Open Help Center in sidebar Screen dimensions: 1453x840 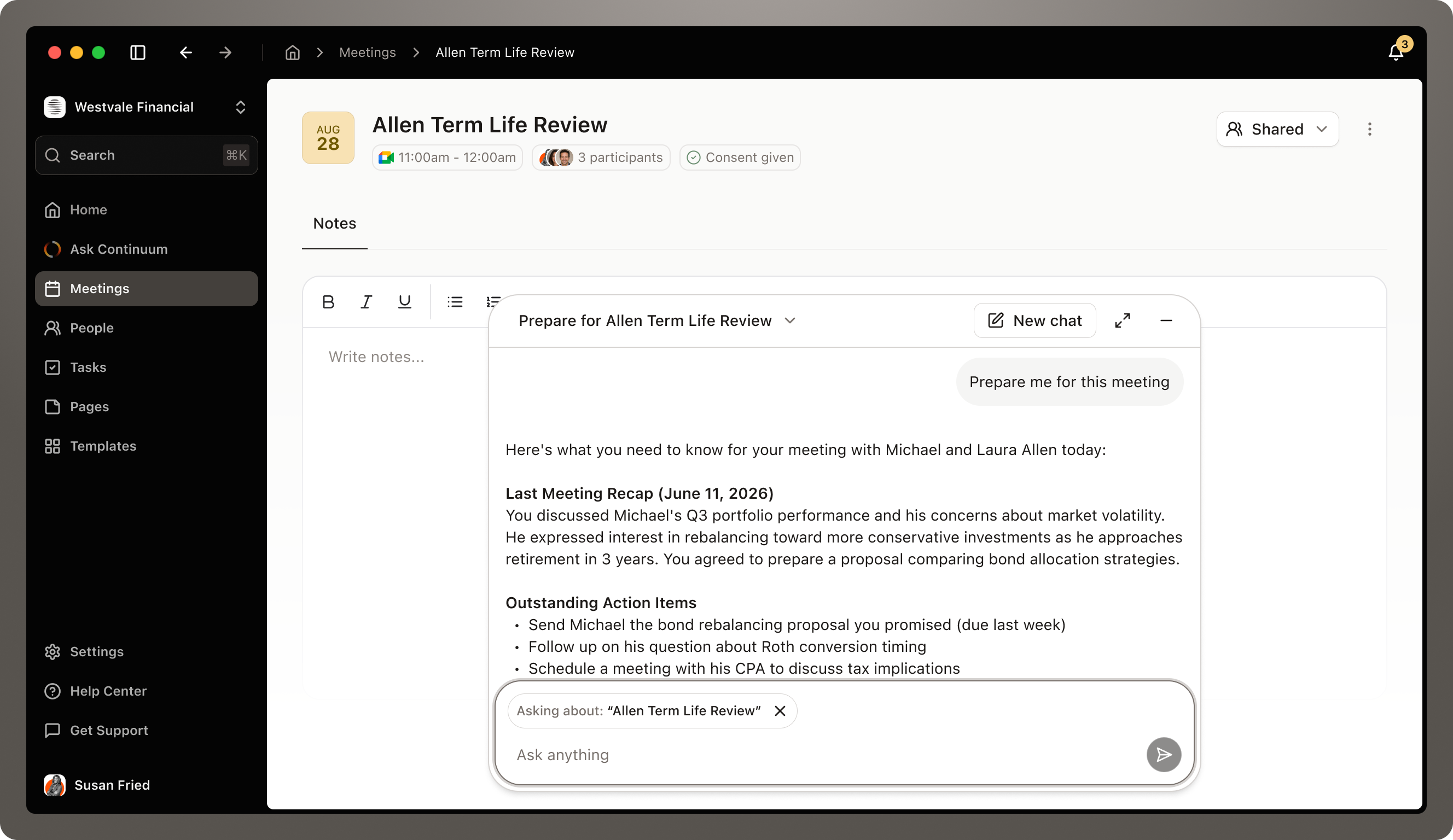tap(147, 691)
